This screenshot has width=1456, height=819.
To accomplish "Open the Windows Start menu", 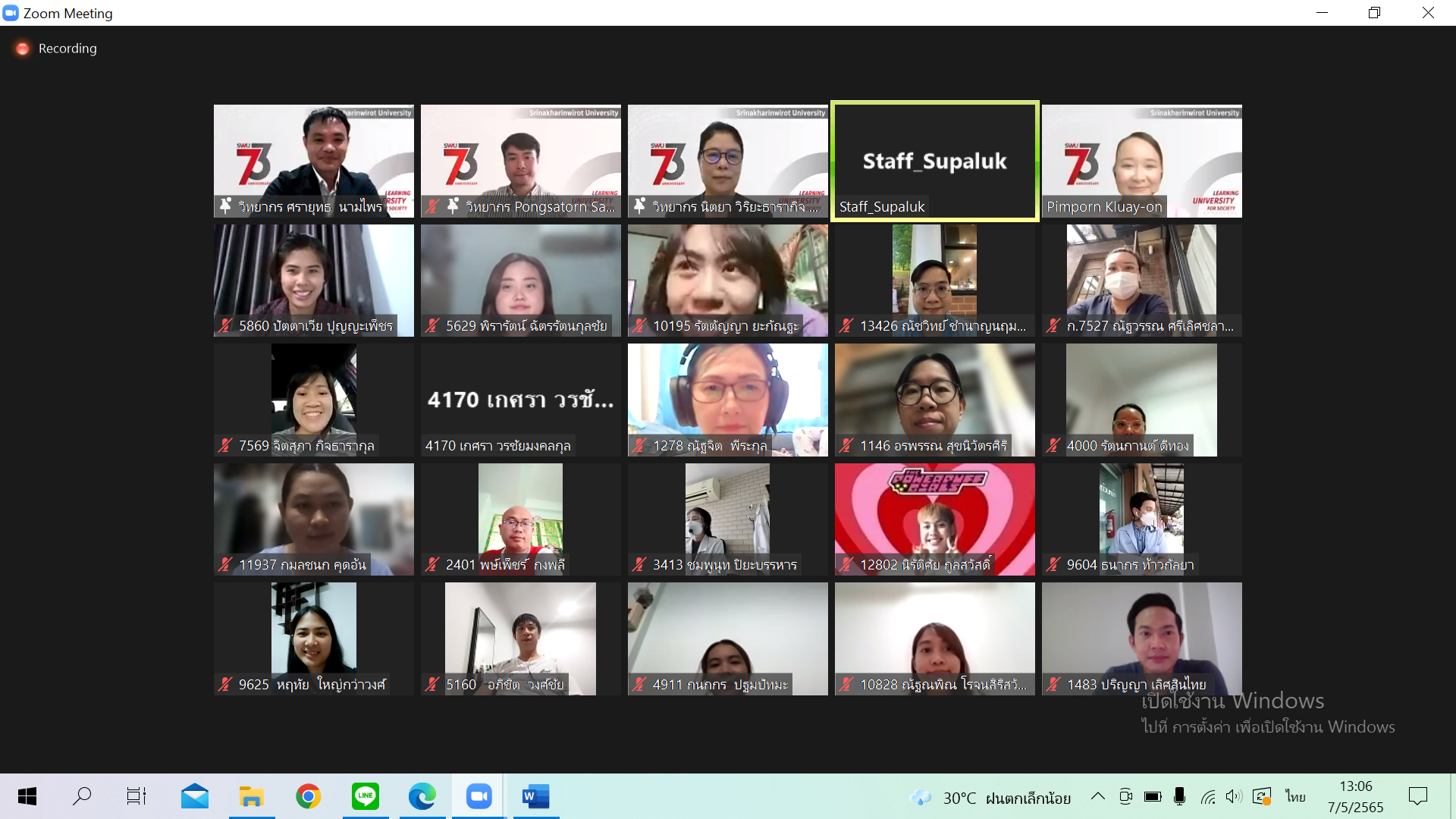I will (x=27, y=796).
